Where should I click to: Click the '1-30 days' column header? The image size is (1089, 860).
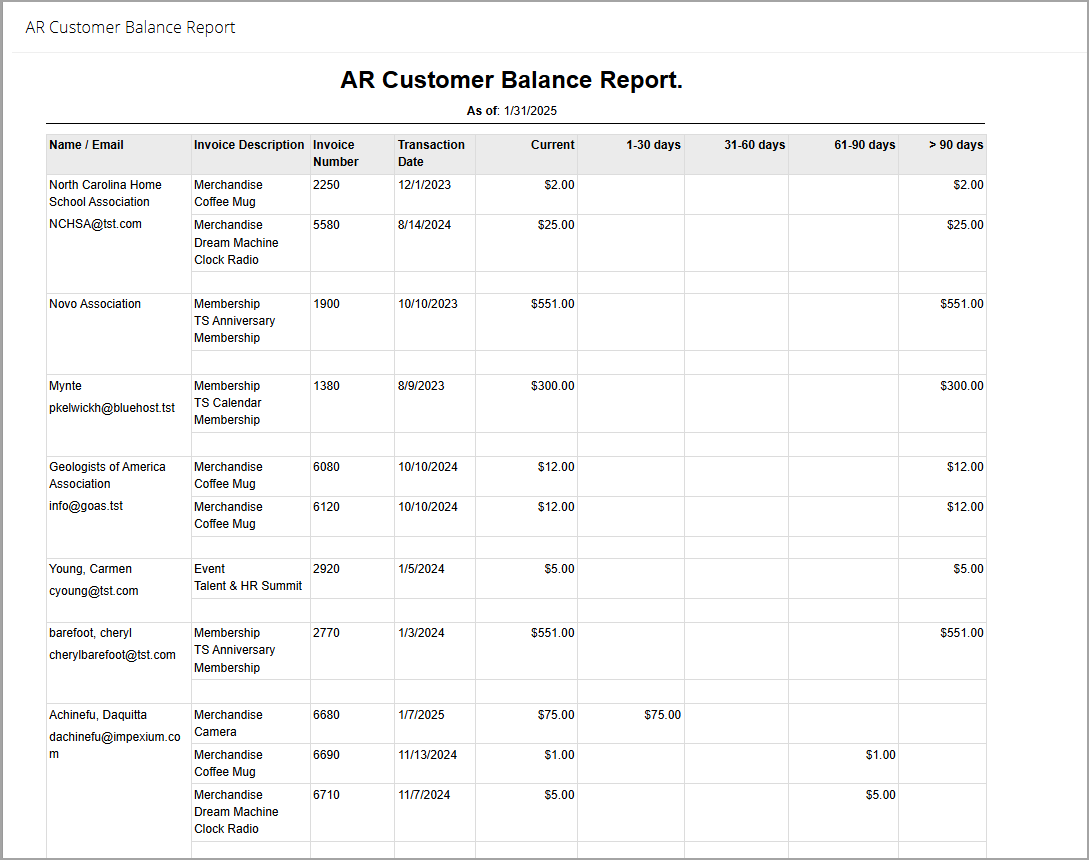[653, 144]
